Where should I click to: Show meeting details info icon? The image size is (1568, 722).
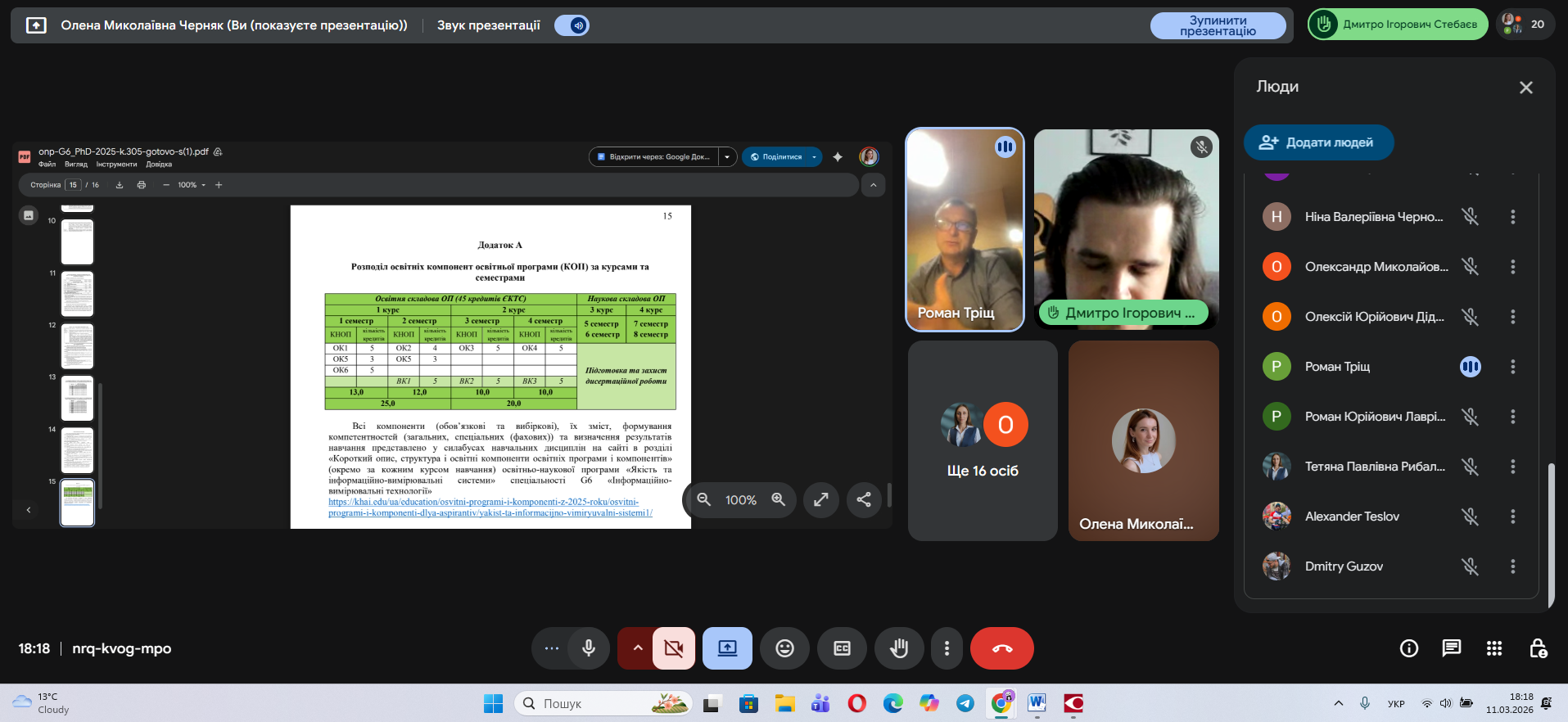tap(1408, 648)
